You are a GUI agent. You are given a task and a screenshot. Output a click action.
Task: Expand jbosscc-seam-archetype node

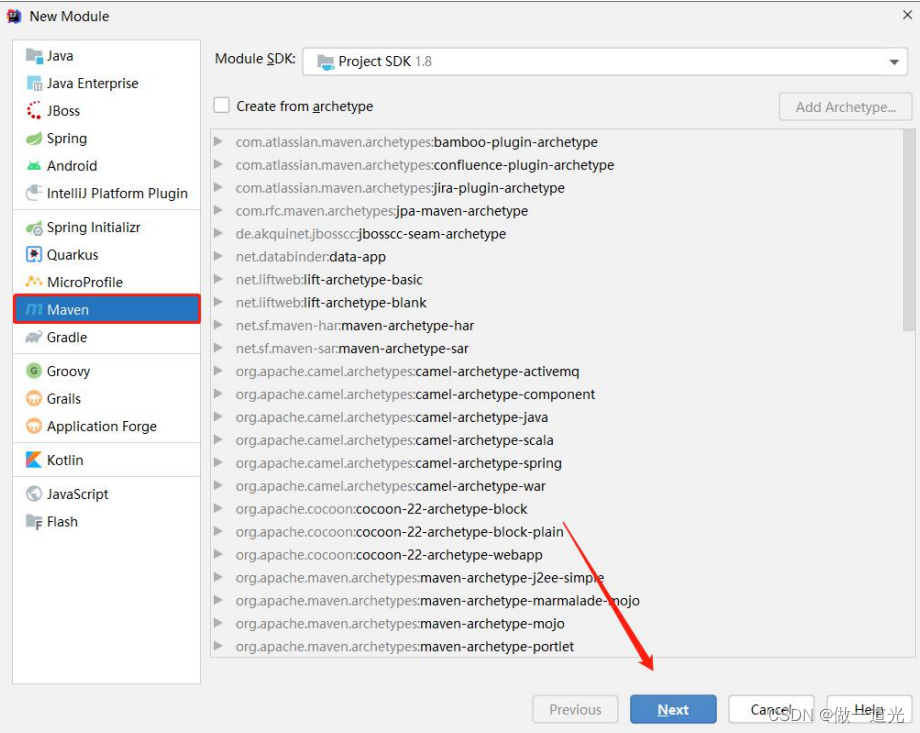[218, 233]
